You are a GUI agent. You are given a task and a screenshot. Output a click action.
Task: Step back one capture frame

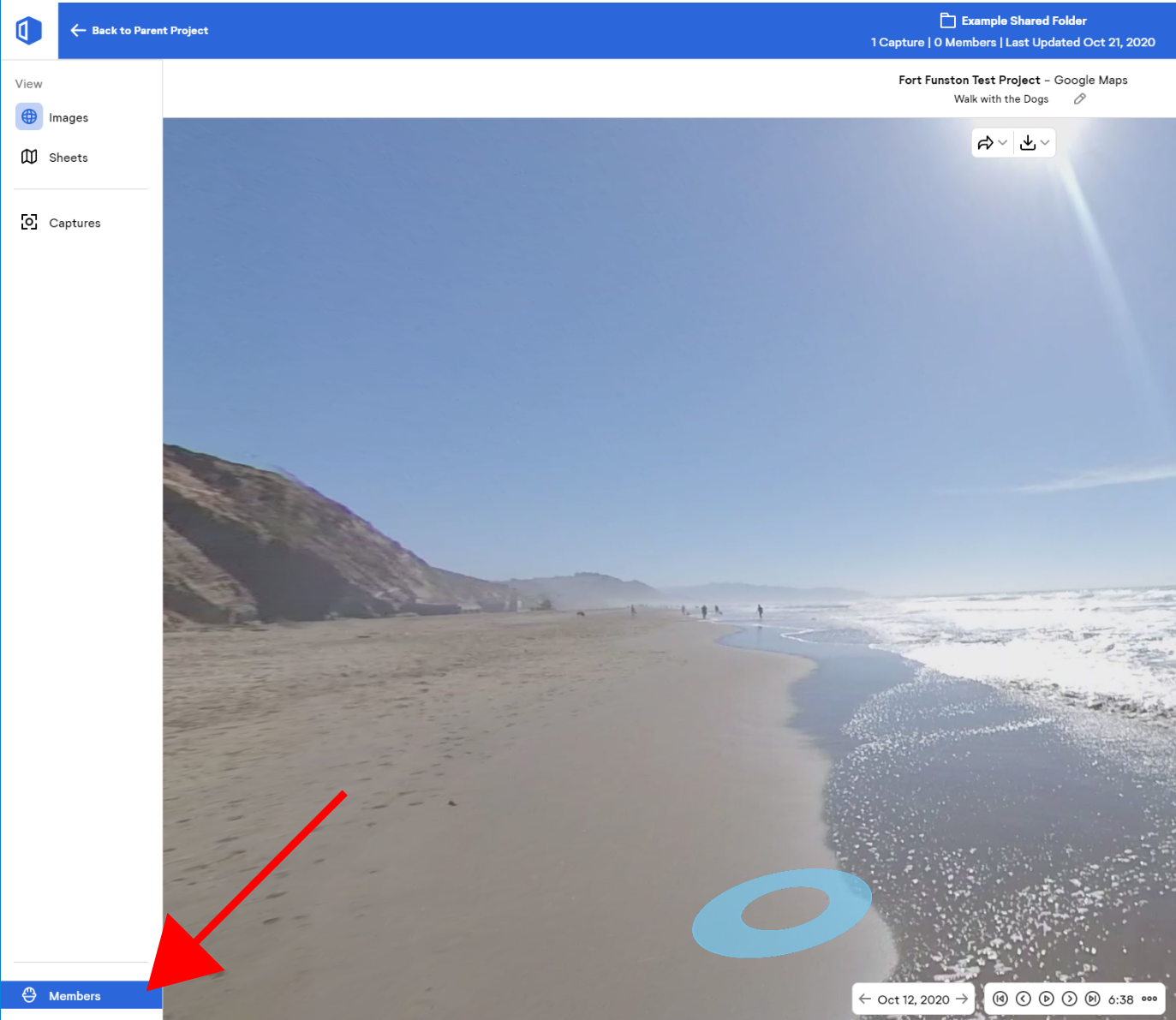(x=1024, y=999)
